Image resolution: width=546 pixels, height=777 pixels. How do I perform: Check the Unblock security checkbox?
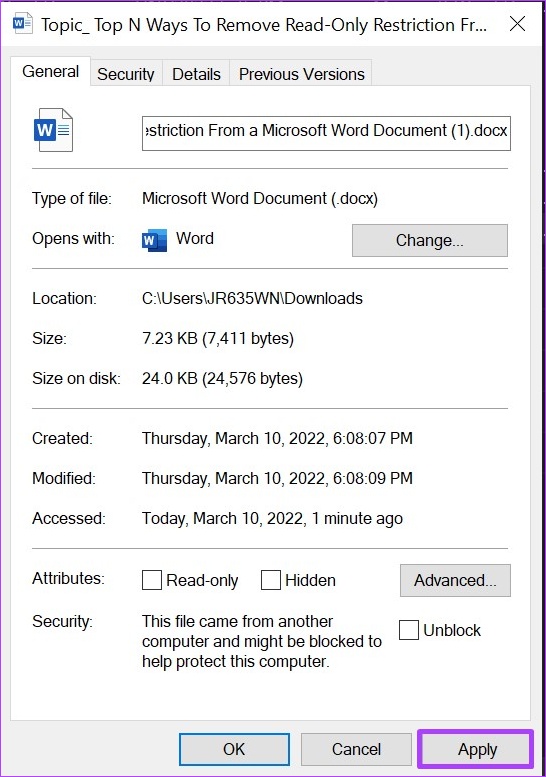coord(409,630)
